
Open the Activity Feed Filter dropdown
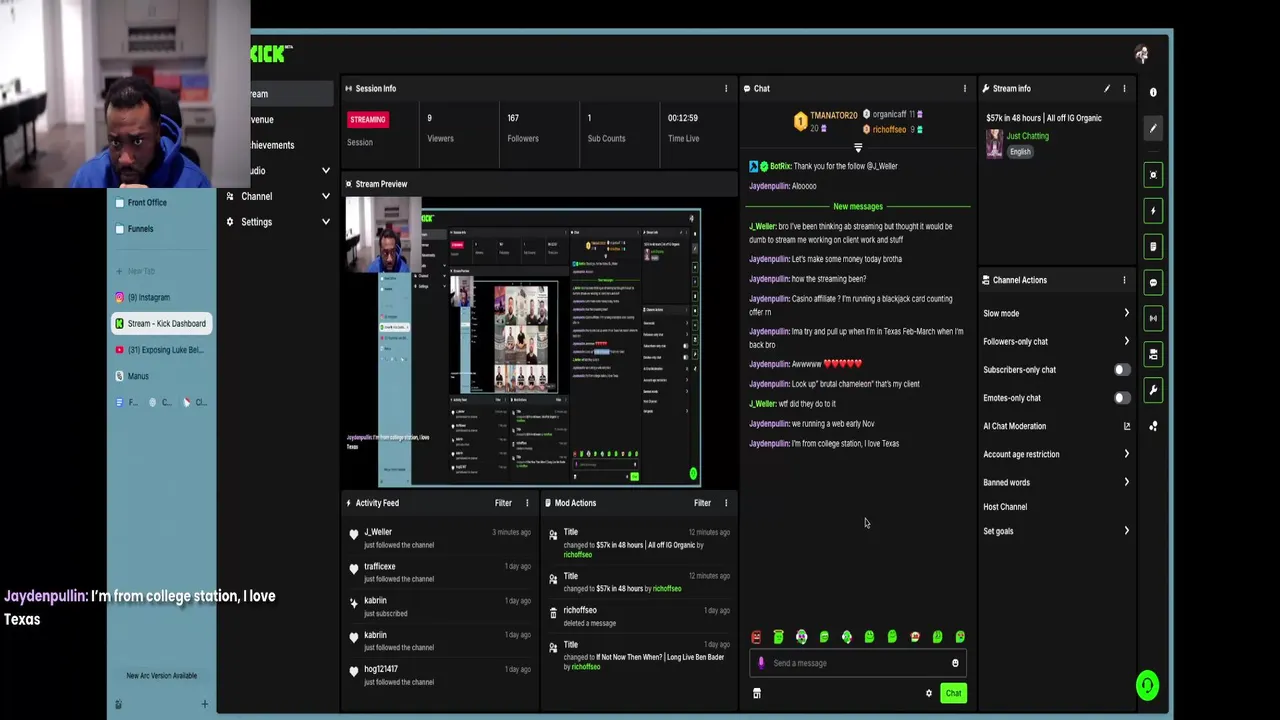[x=503, y=503]
